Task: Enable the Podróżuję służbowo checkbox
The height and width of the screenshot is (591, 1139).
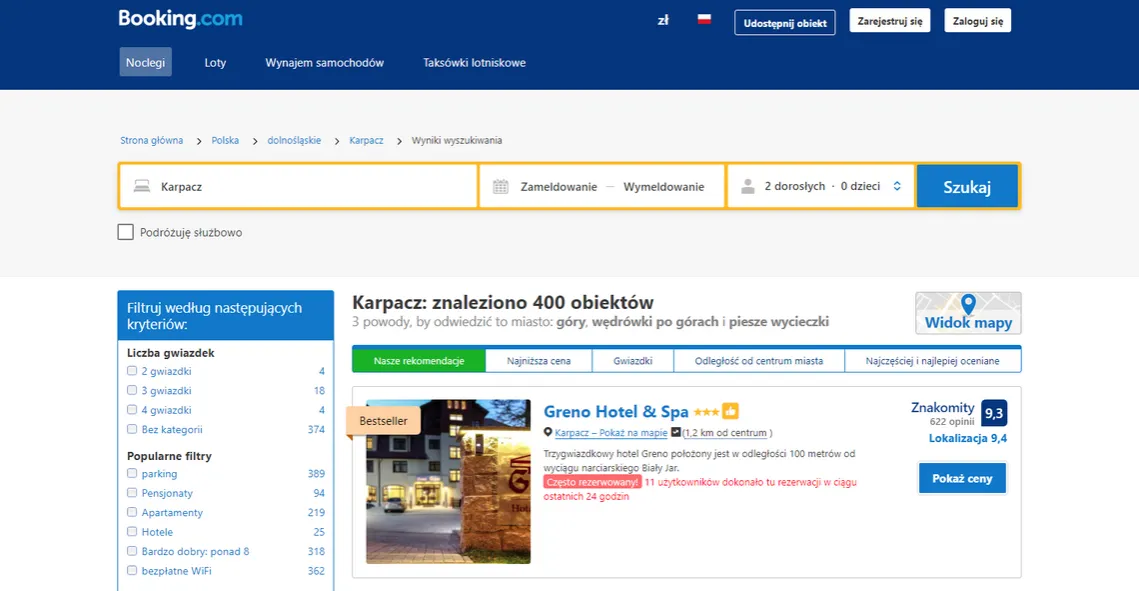Action: coord(126,231)
